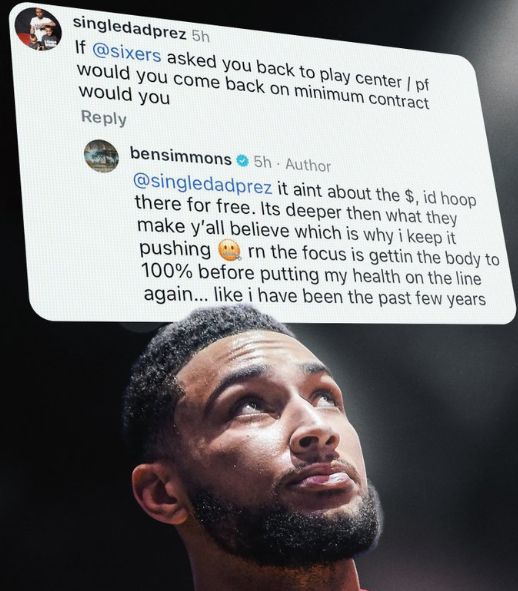518x591 pixels.
Task: Tap the bensimmons profile avatar
Action: [101, 156]
